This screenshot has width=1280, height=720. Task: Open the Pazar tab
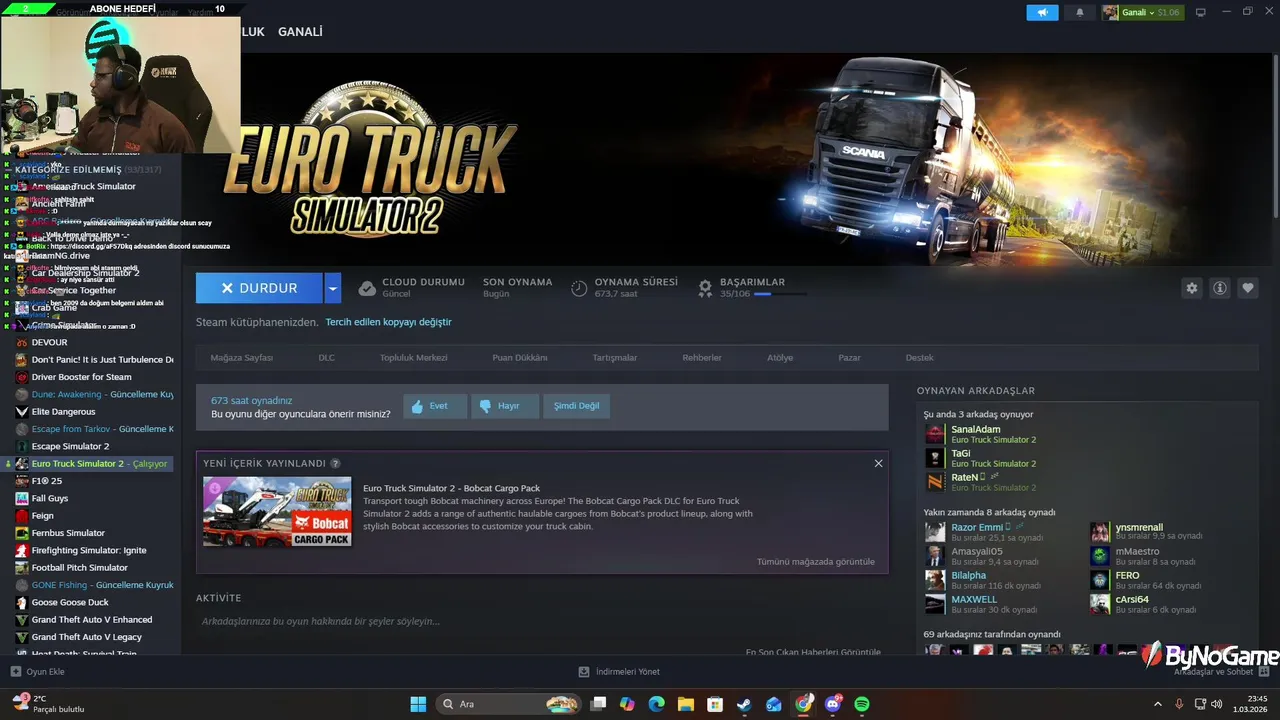pyautogui.click(x=849, y=357)
